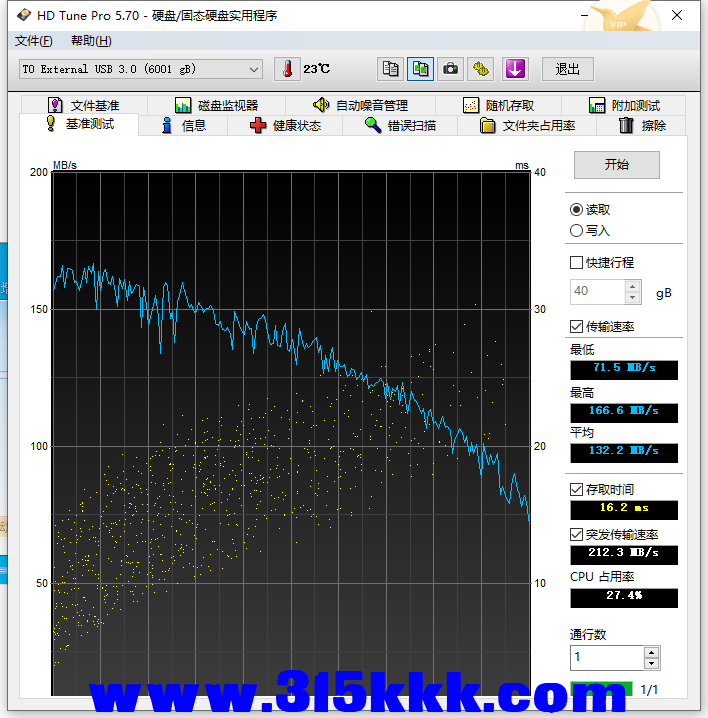708x718 pixels.
Task: Click the copy screenshot to clipboard icon
Action: [x=421, y=69]
